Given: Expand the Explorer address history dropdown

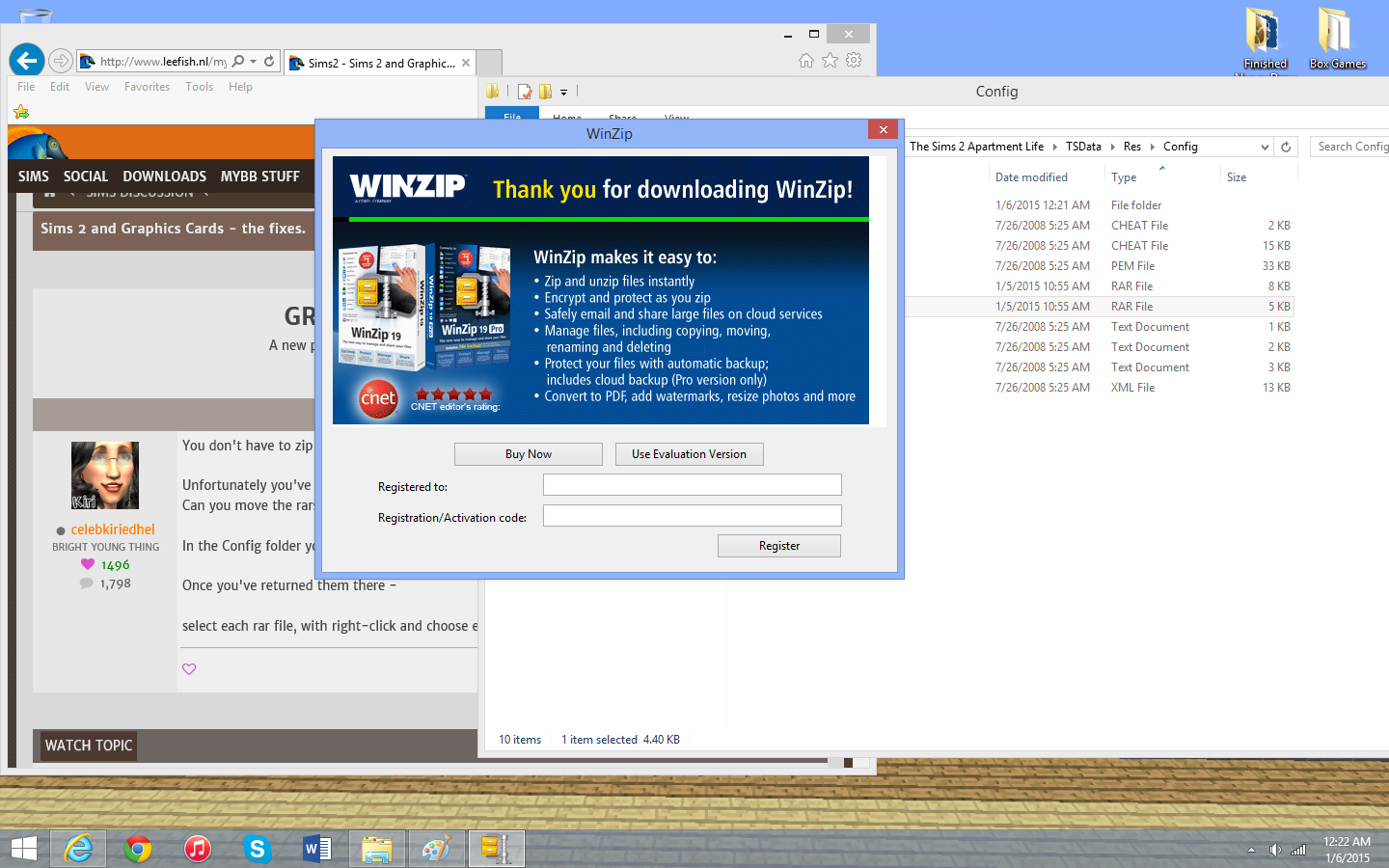Looking at the screenshot, I should pyautogui.click(x=1265, y=147).
